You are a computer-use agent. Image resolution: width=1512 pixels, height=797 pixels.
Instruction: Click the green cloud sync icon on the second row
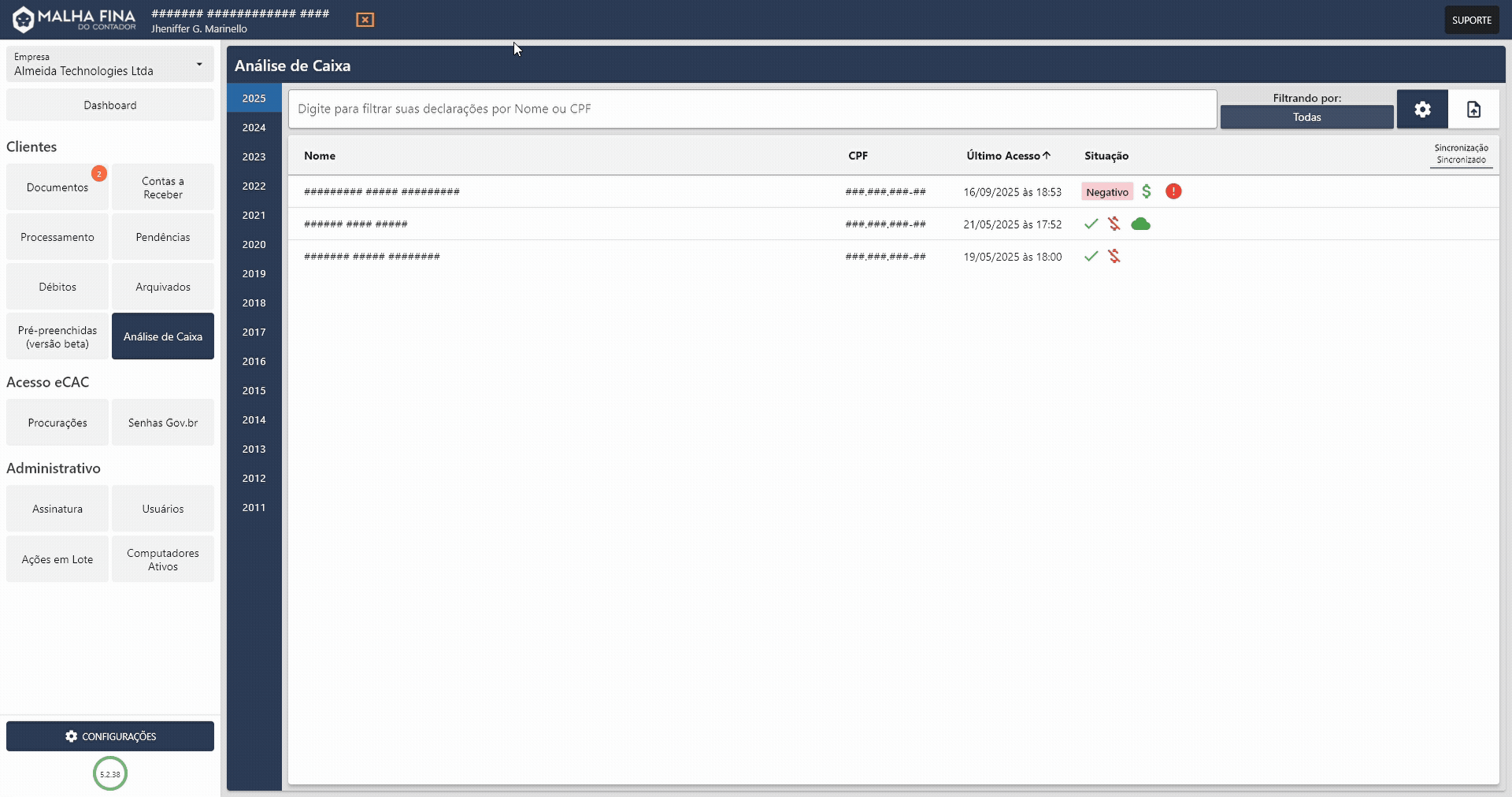coord(1141,224)
